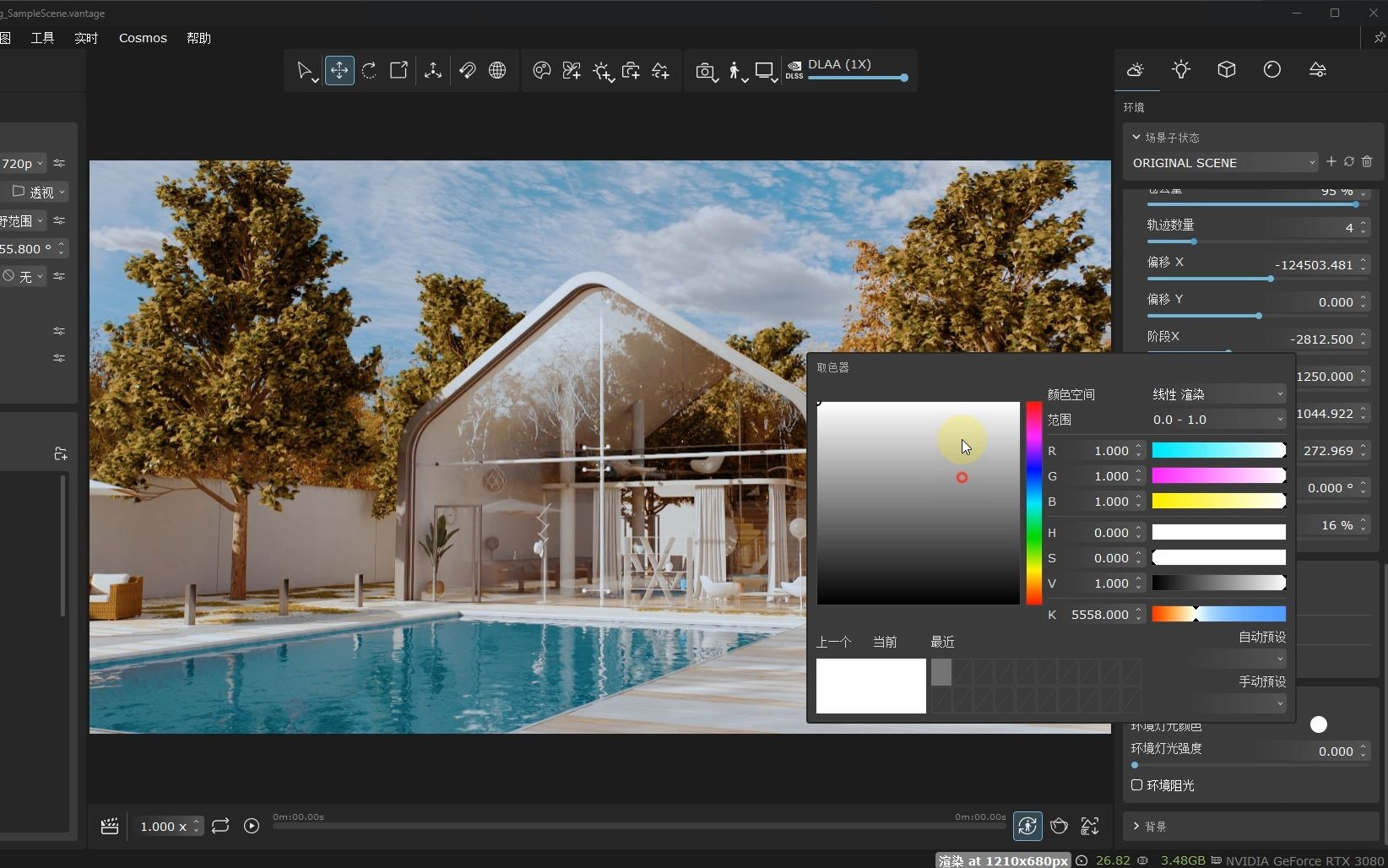The width and height of the screenshot is (1388, 868).
Task: Enable the 环境阻光 checkbox
Action: 1137,785
